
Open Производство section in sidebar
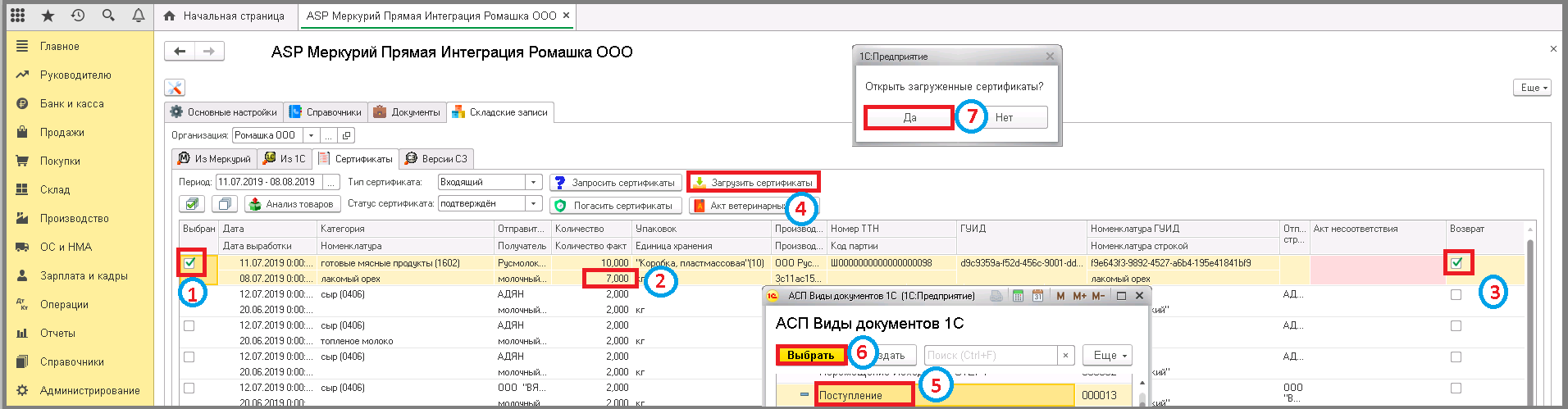(x=75, y=219)
